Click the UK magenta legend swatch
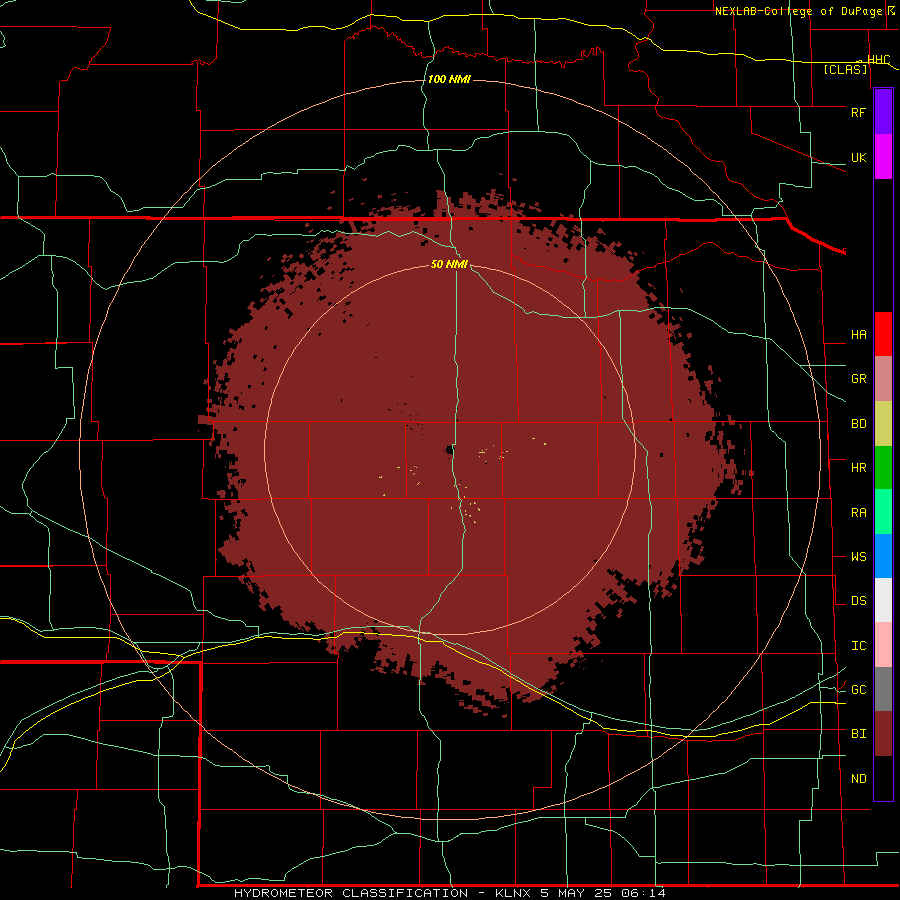Screen dimensions: 900x900 point(883,157)
